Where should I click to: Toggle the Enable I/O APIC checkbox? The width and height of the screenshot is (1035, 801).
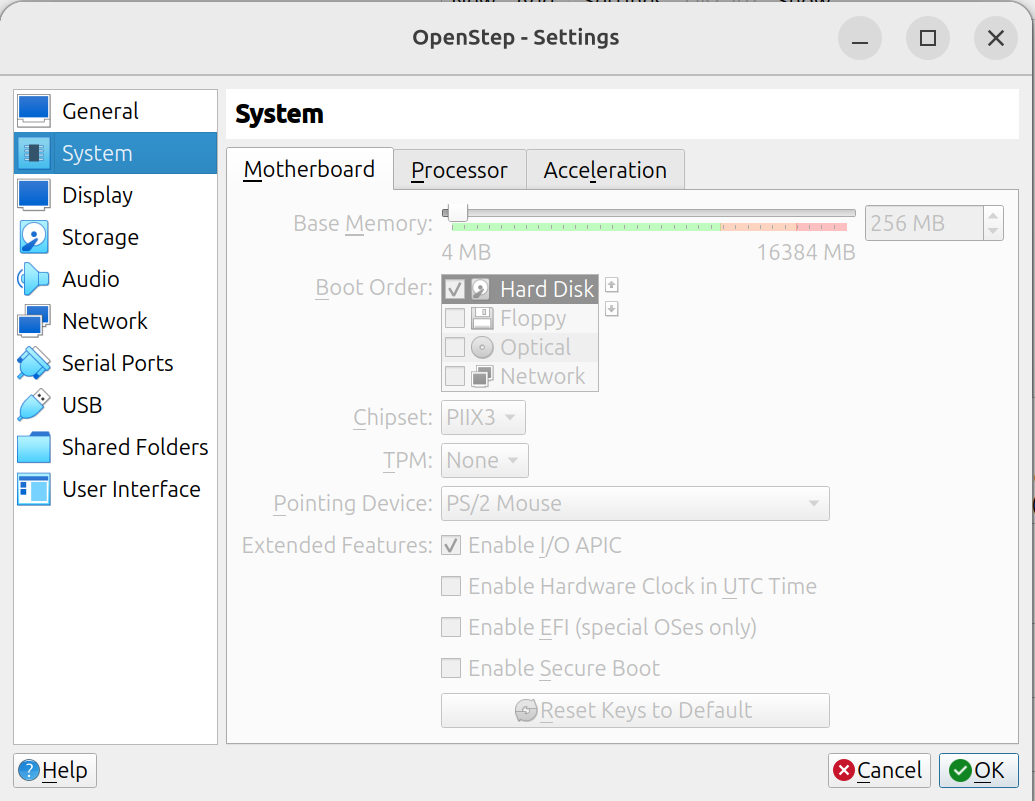coord(451,546)
